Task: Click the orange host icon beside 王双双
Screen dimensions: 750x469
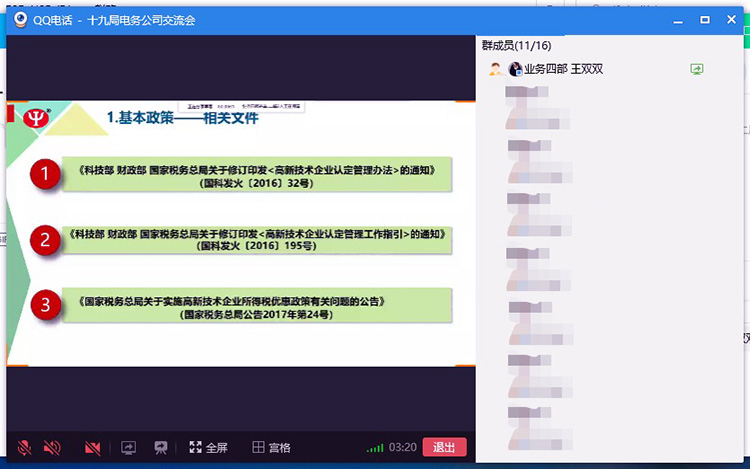Action: [x=495, y=69]
